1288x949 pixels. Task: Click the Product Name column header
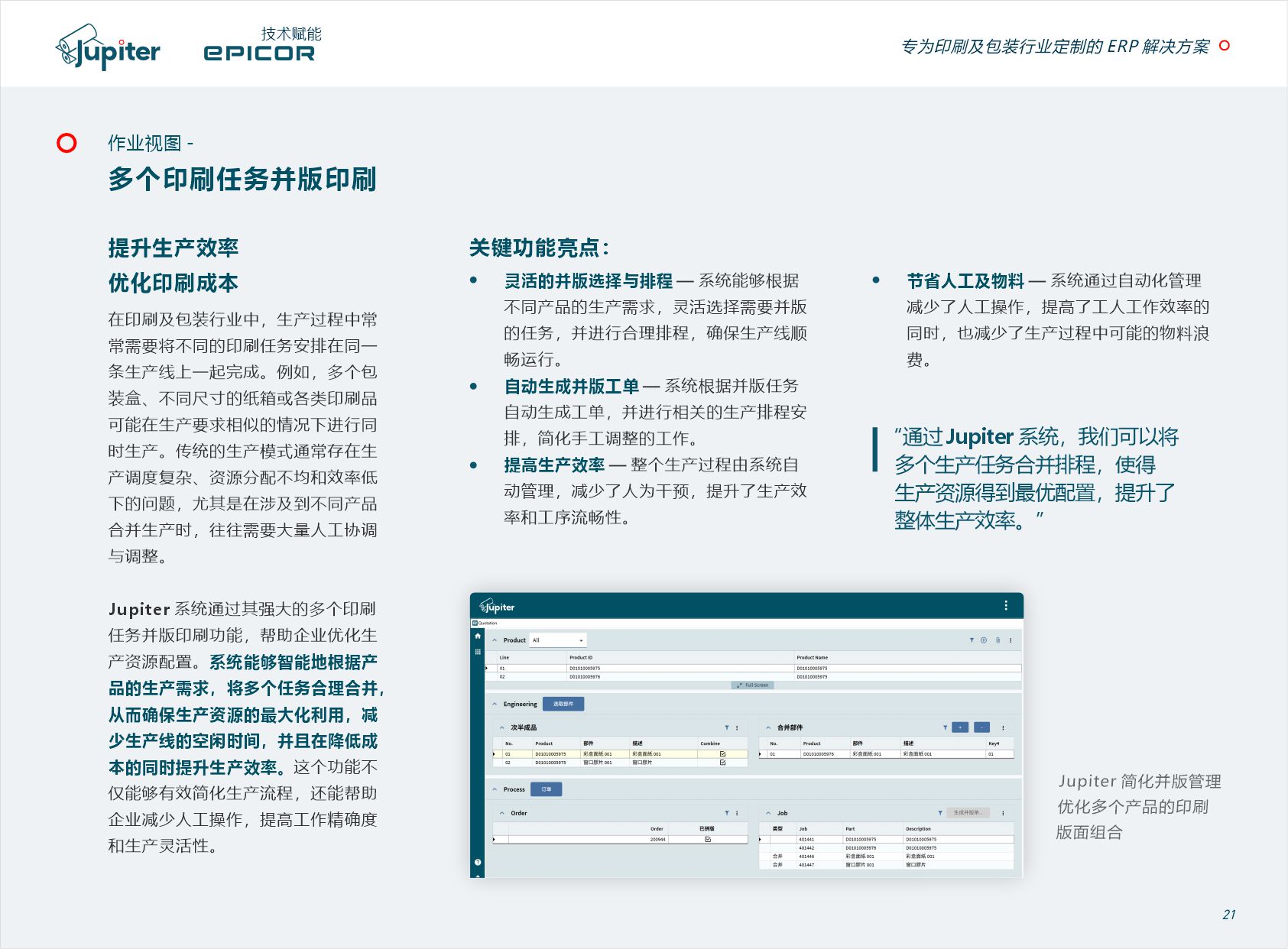[x=812, y=657]
